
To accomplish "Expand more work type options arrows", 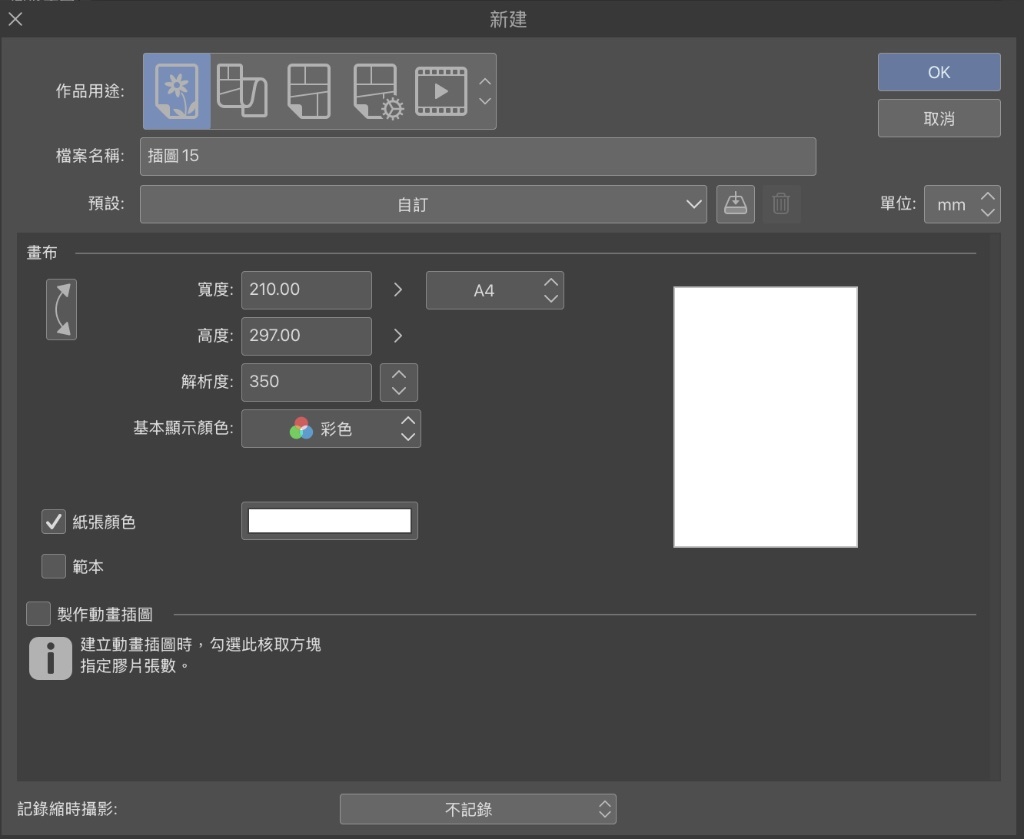I will coord(485,91).
